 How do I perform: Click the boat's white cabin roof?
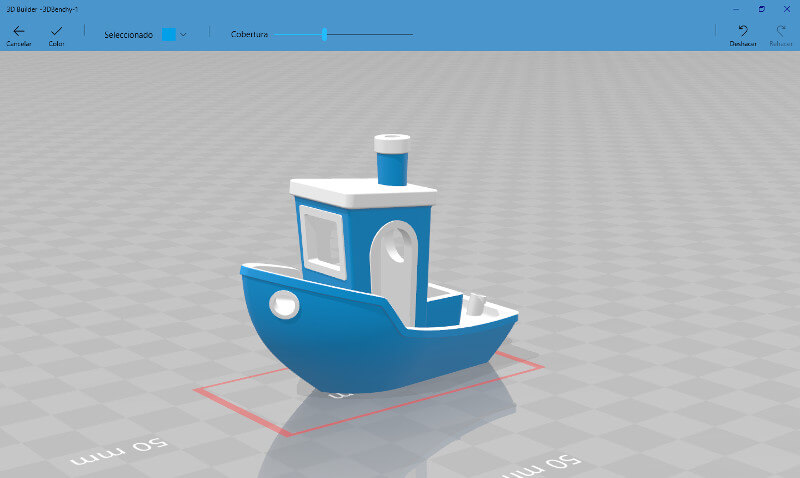coord(362,191)
